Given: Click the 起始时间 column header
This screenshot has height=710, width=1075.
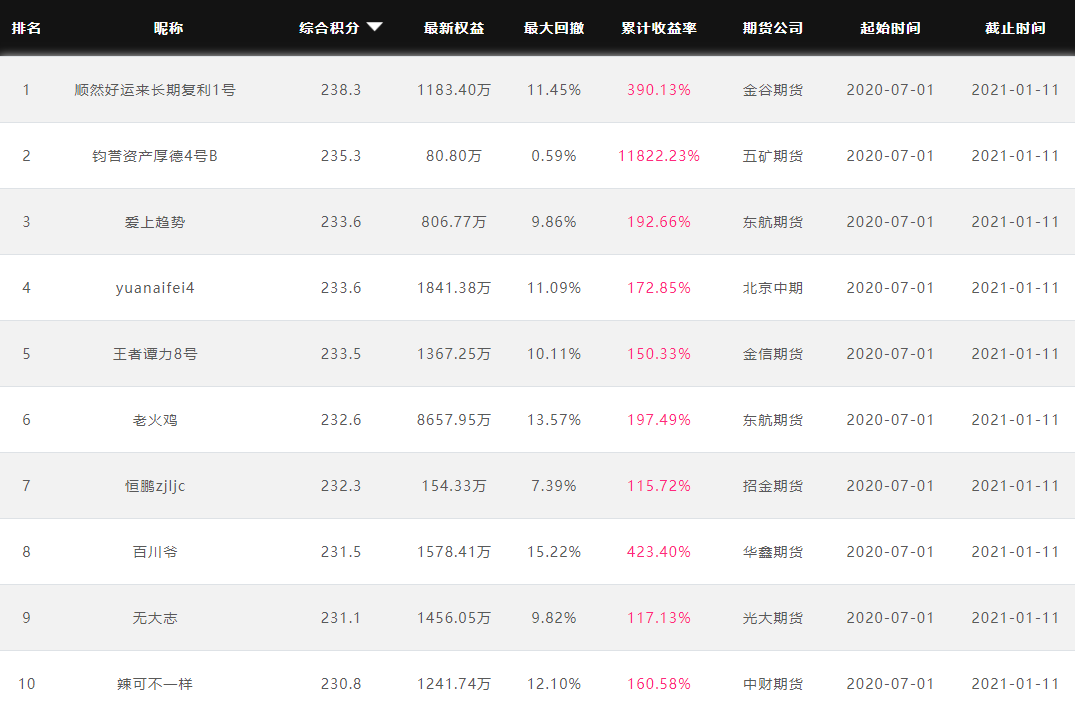Looking at the screenshot, I should tap(891, 28).
